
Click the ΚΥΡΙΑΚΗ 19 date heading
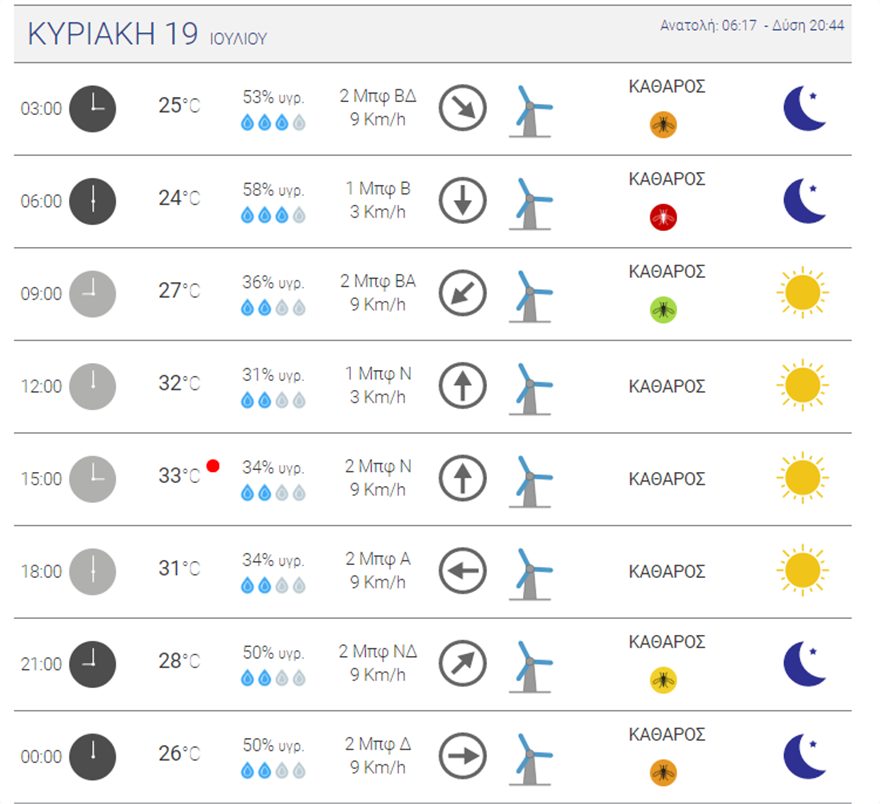point(112,33)
